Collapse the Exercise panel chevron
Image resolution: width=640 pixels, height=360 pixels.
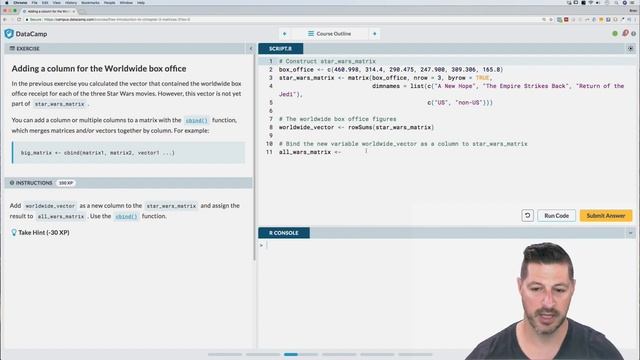[x=251, y=49]
